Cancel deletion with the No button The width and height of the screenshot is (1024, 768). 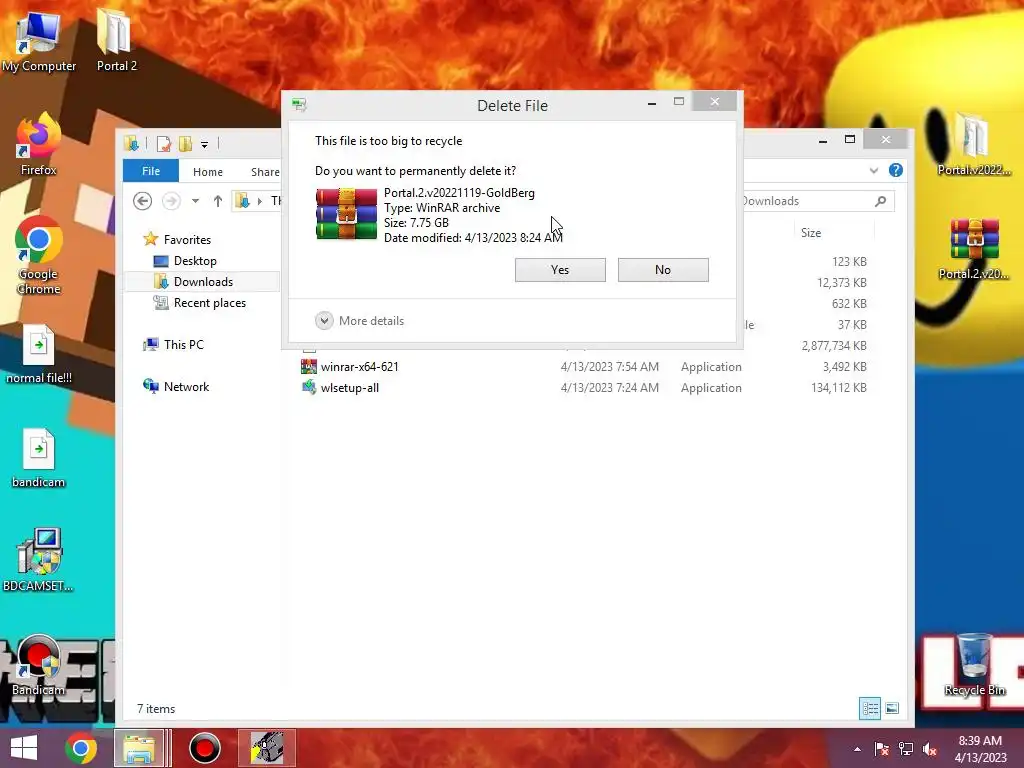click(663, 270)
